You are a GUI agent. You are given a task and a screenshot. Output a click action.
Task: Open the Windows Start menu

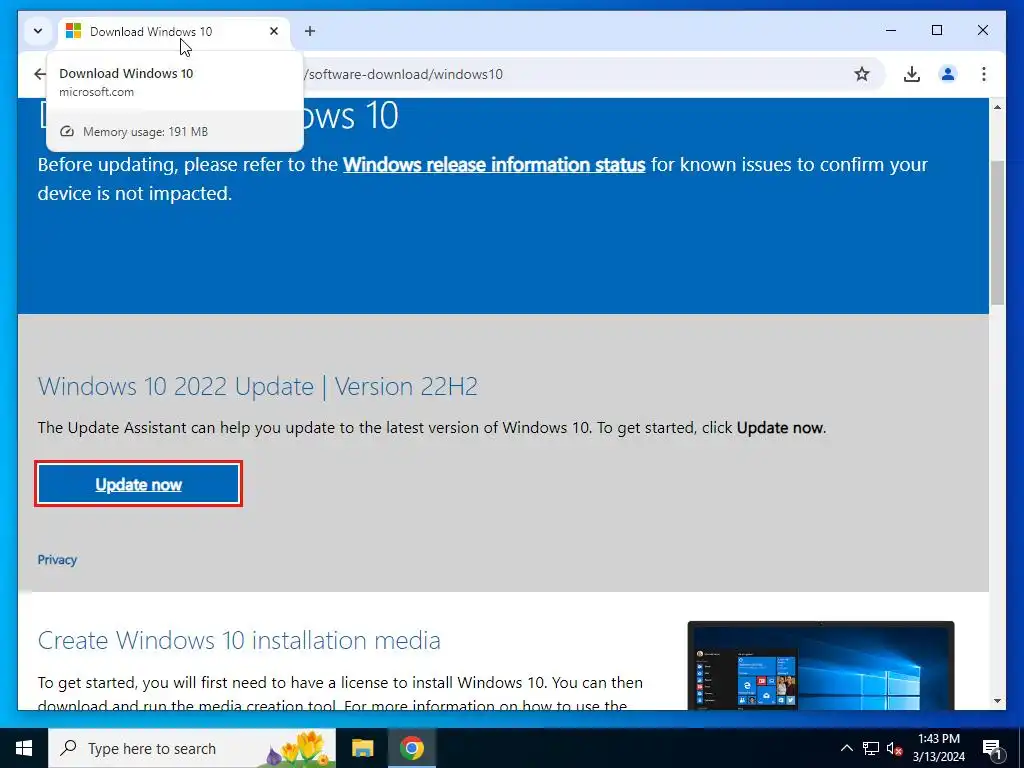click(24, 748)
